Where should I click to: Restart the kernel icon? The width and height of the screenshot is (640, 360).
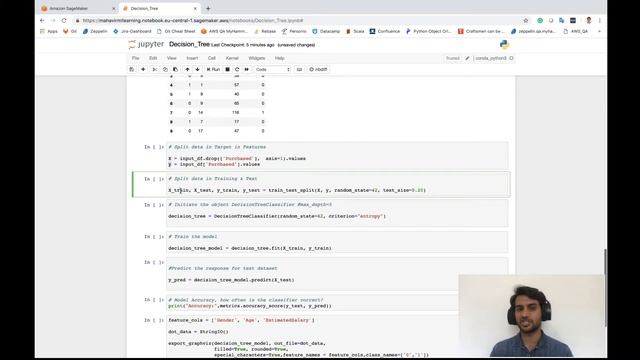237,69
